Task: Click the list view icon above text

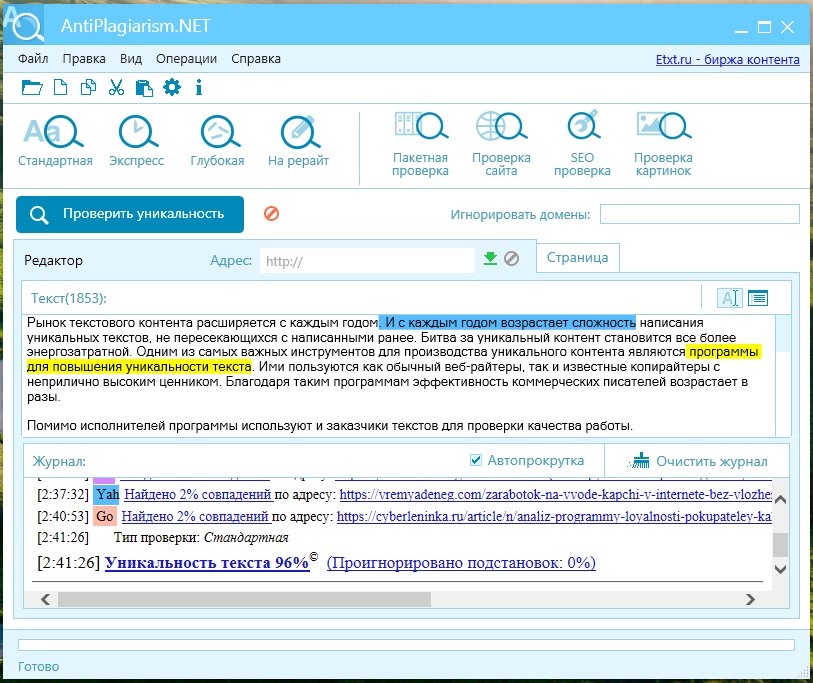Action: (x=758, y=298)
